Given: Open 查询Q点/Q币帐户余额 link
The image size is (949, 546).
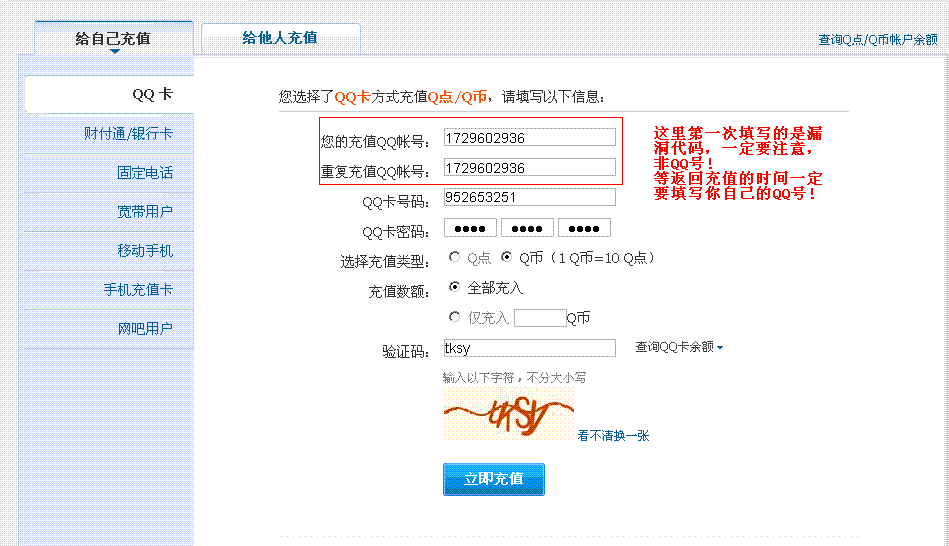Looking at the screenshot, I should 878,40.
